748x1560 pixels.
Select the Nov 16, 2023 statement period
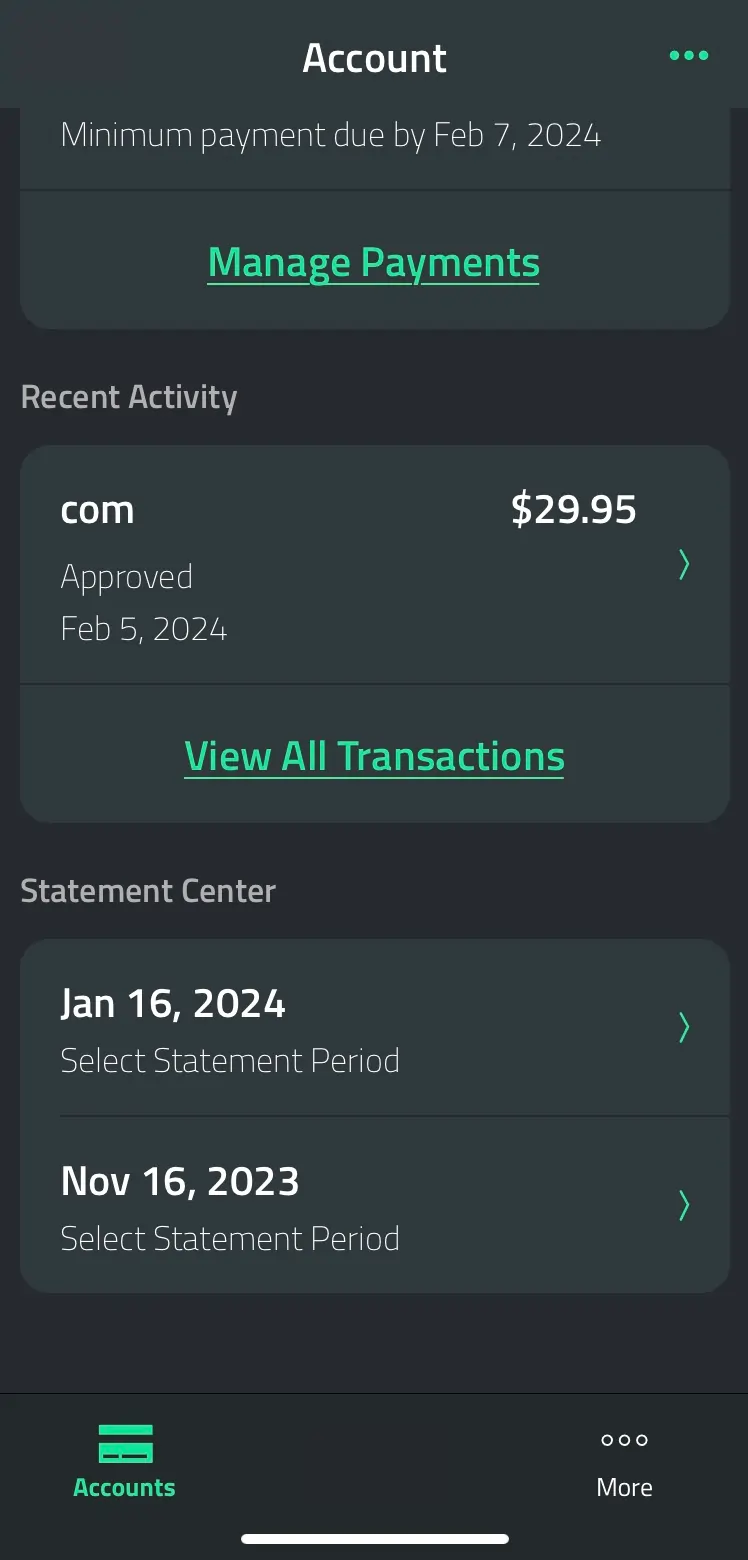(x=375, y=1205)
